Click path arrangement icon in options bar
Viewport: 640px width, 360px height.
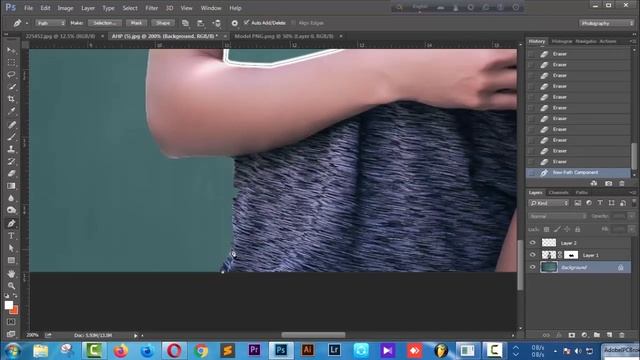[x=217, y=23]
